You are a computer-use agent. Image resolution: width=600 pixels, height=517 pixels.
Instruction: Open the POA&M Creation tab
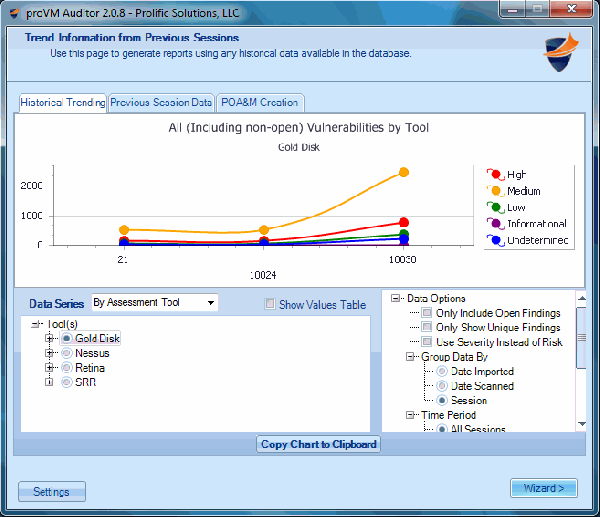260,103
